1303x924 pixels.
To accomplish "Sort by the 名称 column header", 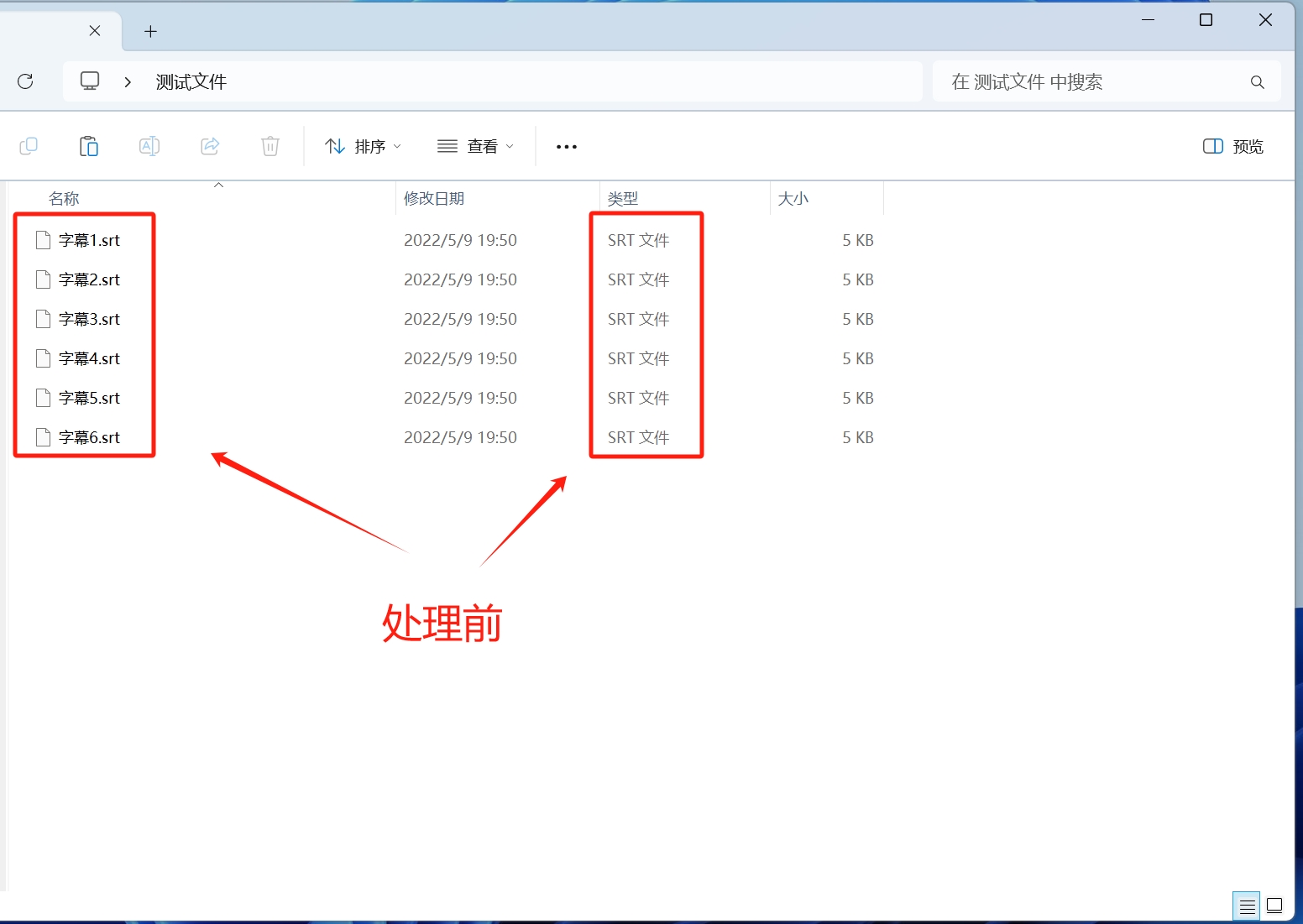I will tap(64, 198).
